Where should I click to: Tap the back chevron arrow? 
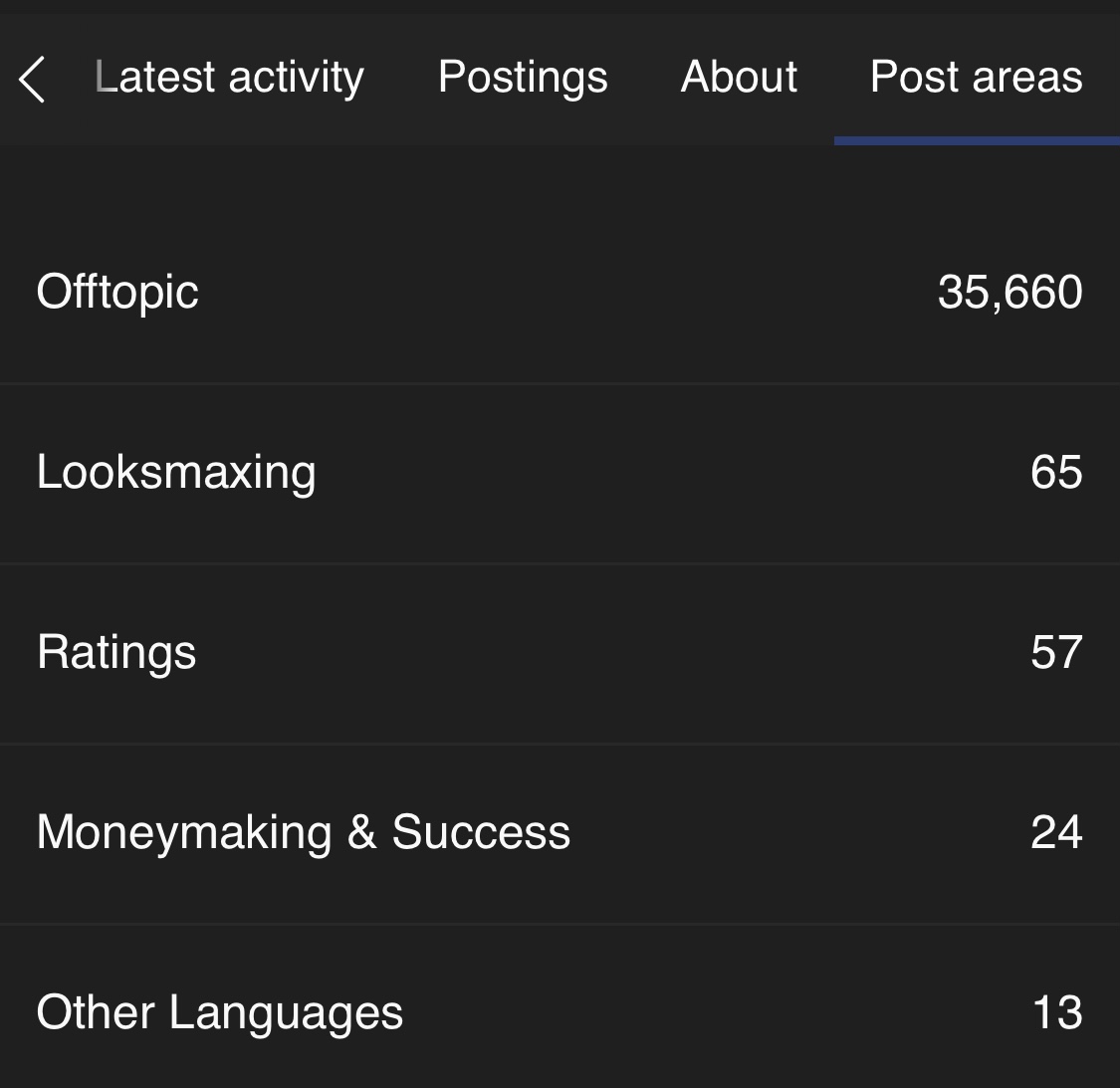pyautogui.click(x=32, y=79)
